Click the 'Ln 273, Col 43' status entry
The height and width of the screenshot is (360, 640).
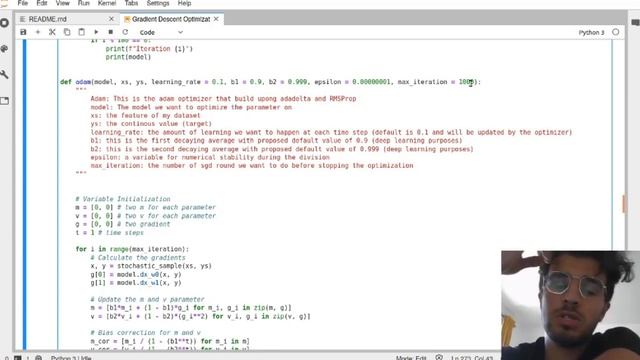tap(472, 358)
